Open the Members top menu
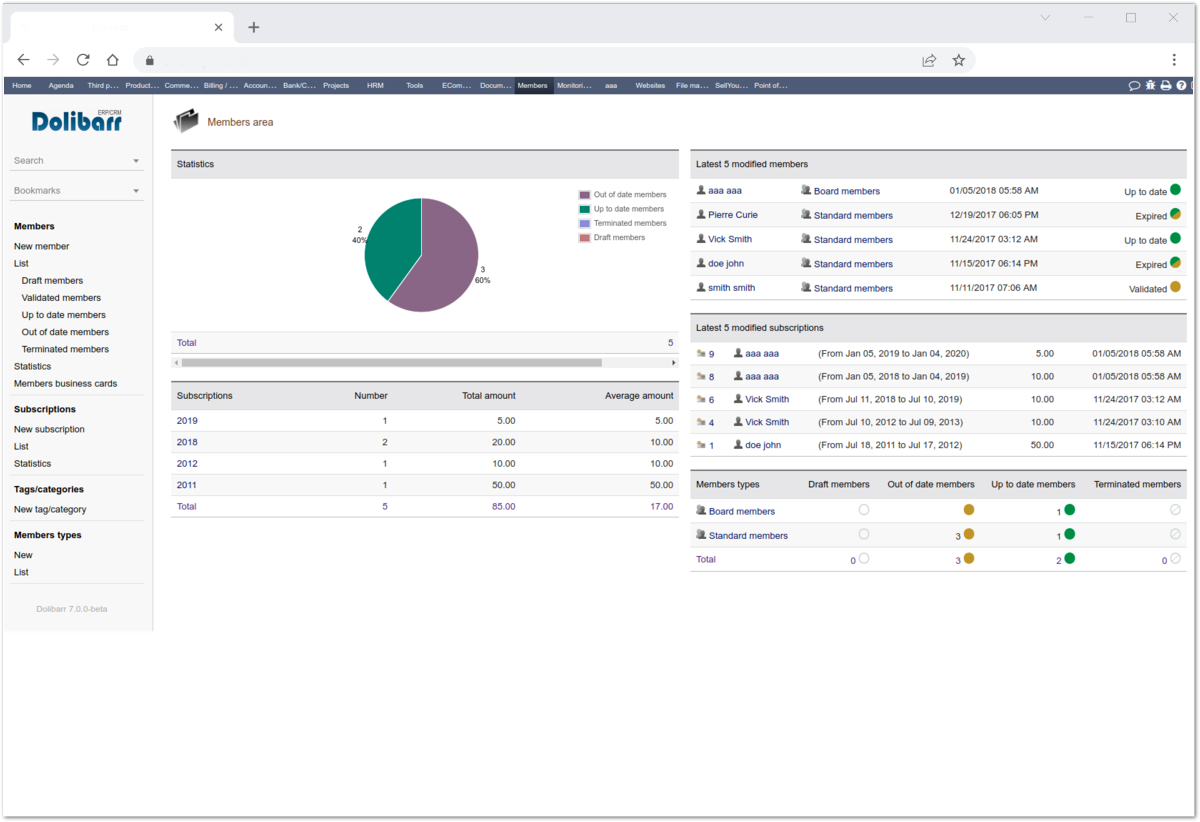1200x822 pixels. pyautogui.click(x=532, y=86)
